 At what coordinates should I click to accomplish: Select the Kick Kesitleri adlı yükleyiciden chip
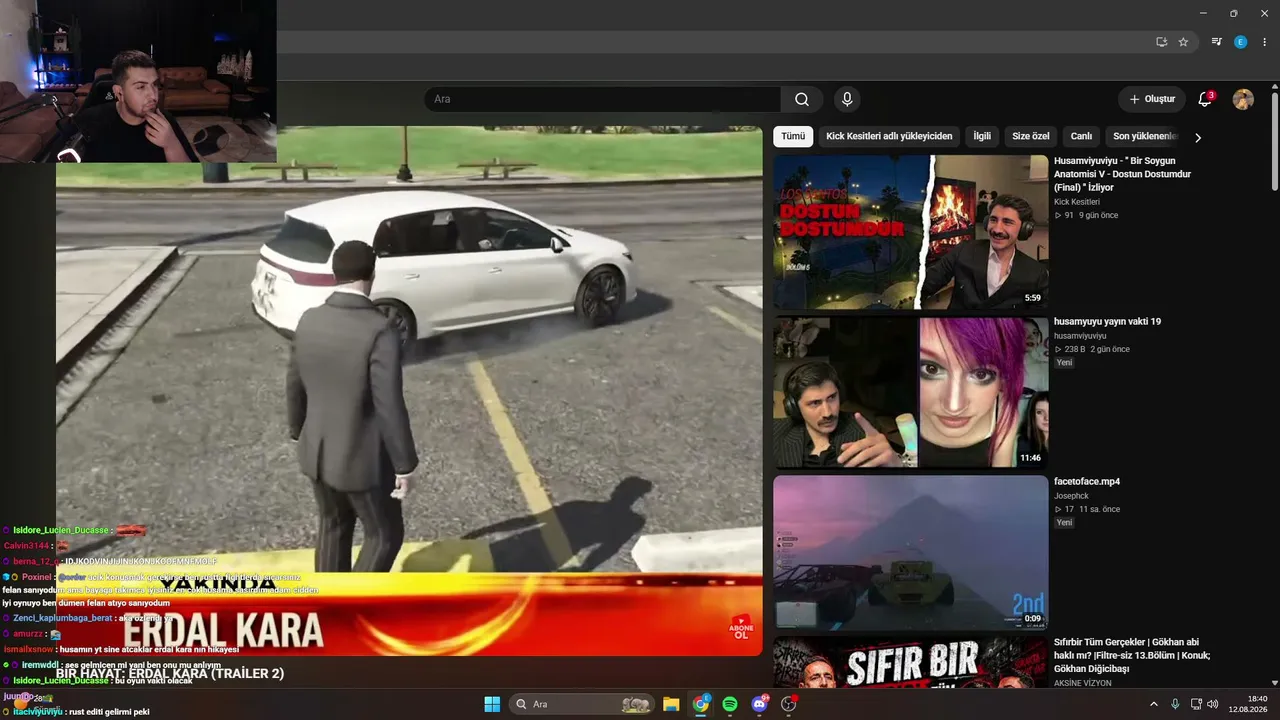889,136
